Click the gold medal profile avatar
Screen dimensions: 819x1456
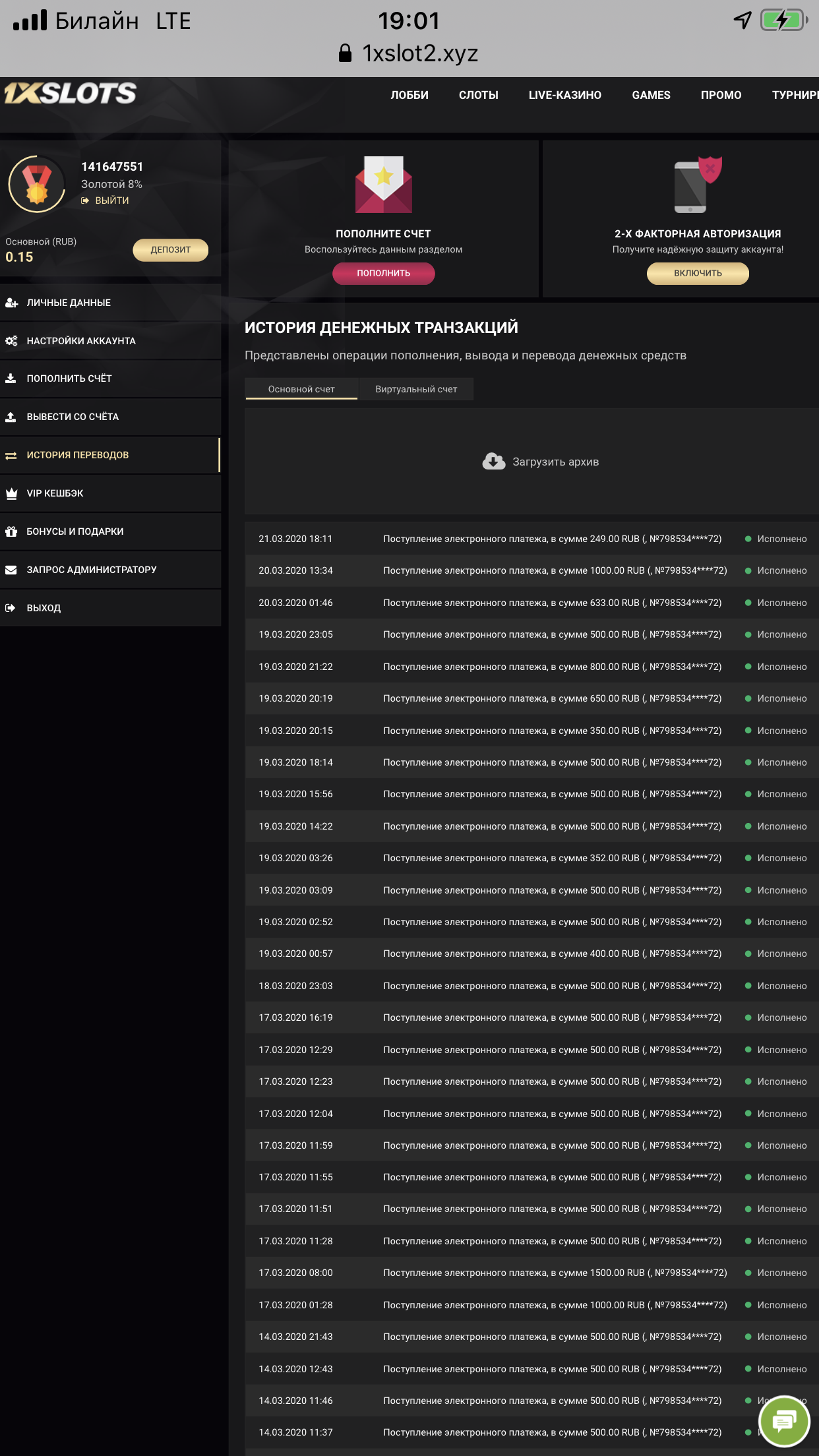click(37, 184)
